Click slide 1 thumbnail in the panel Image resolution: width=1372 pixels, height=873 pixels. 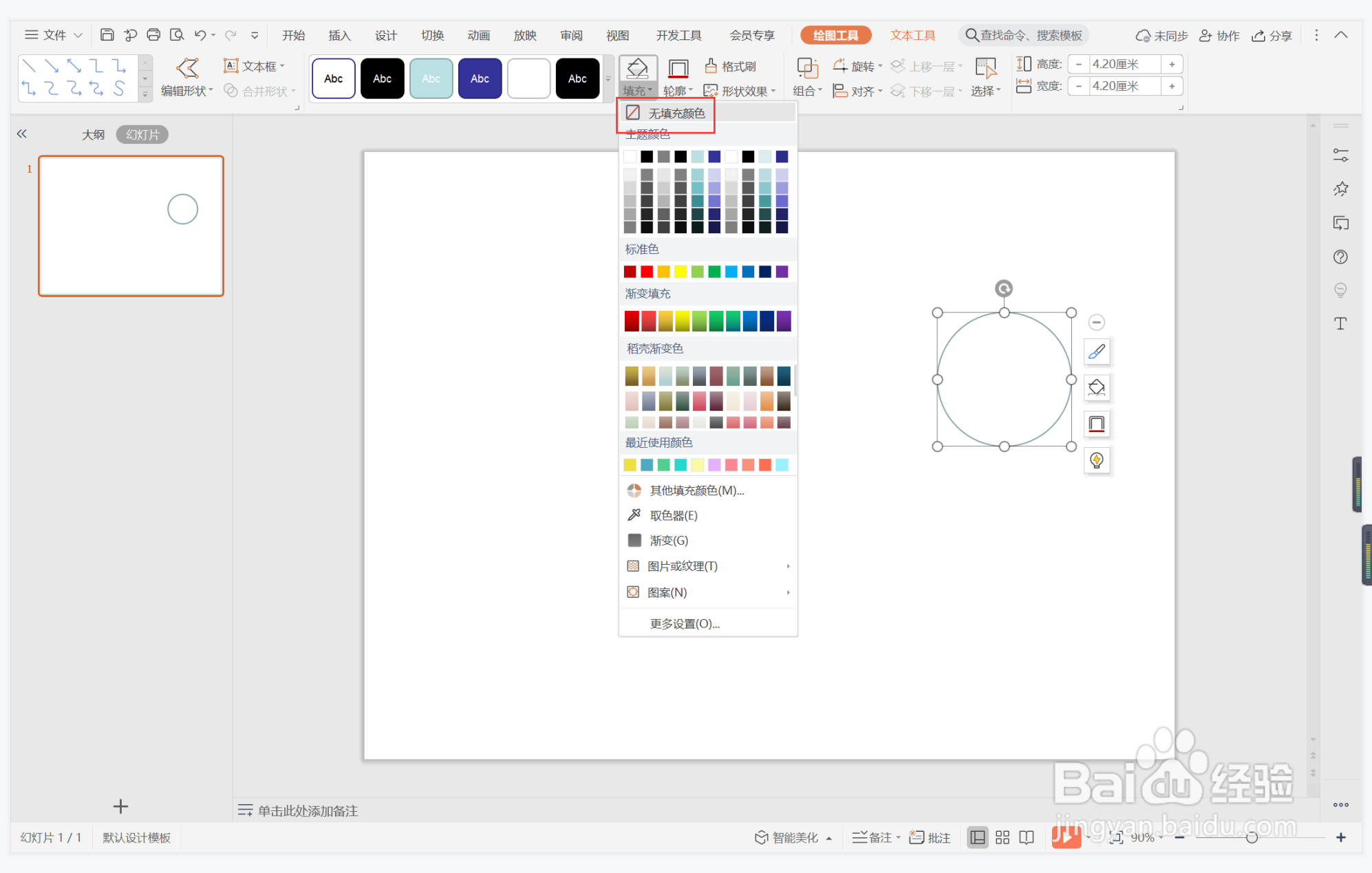pos(131,226)
